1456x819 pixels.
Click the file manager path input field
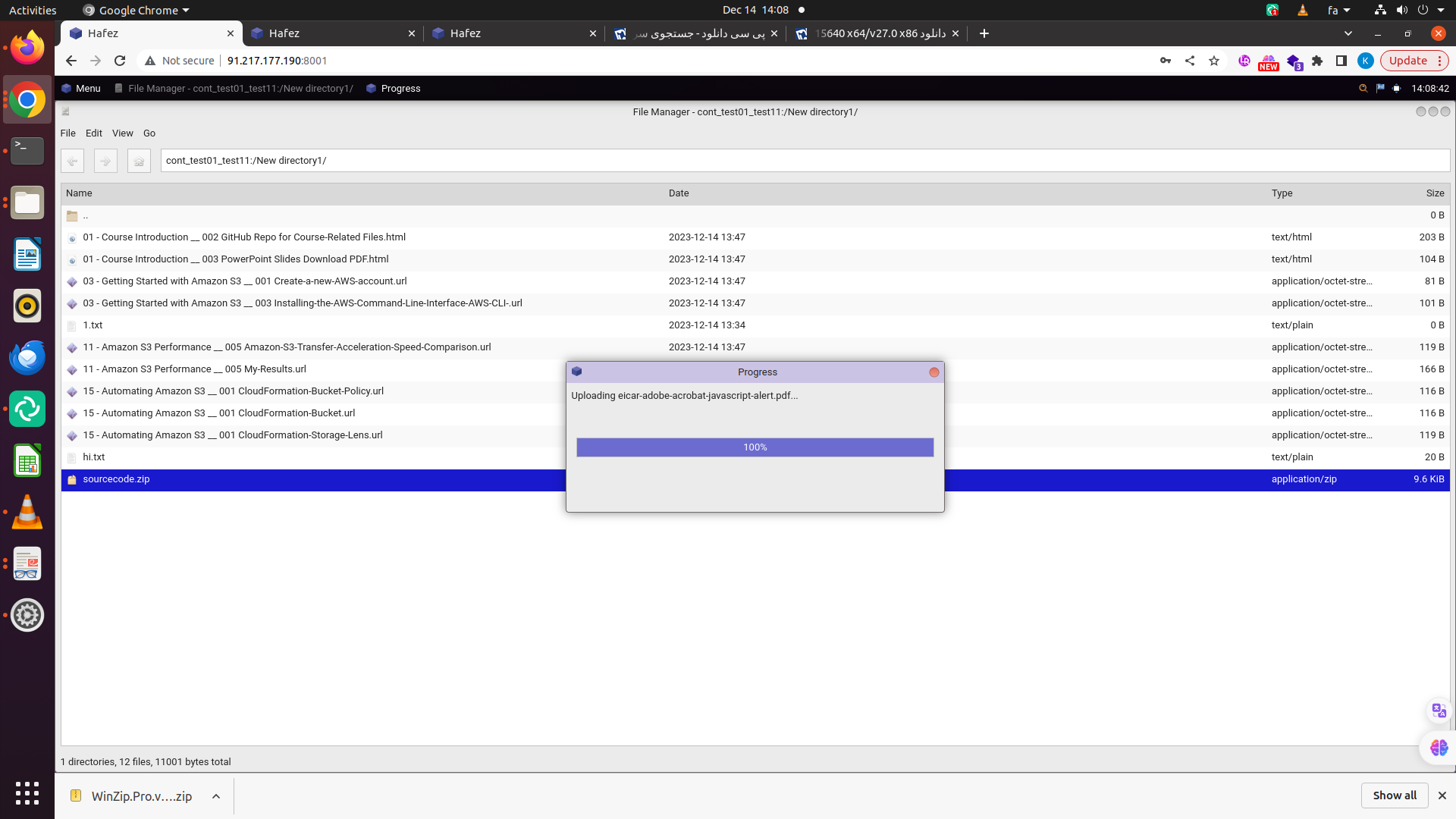pos(804,161)
